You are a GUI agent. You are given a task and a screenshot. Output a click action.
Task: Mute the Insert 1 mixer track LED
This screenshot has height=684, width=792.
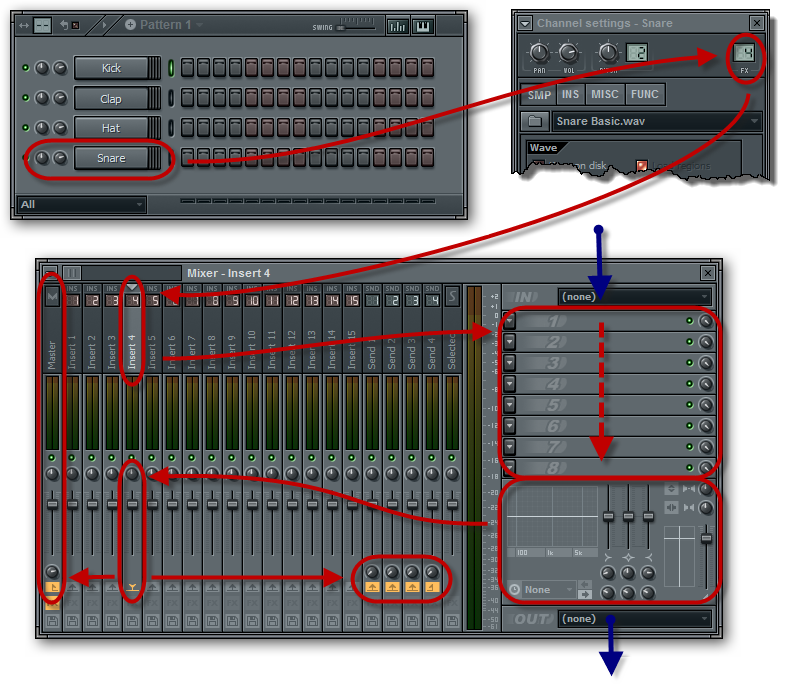point(72,458)
